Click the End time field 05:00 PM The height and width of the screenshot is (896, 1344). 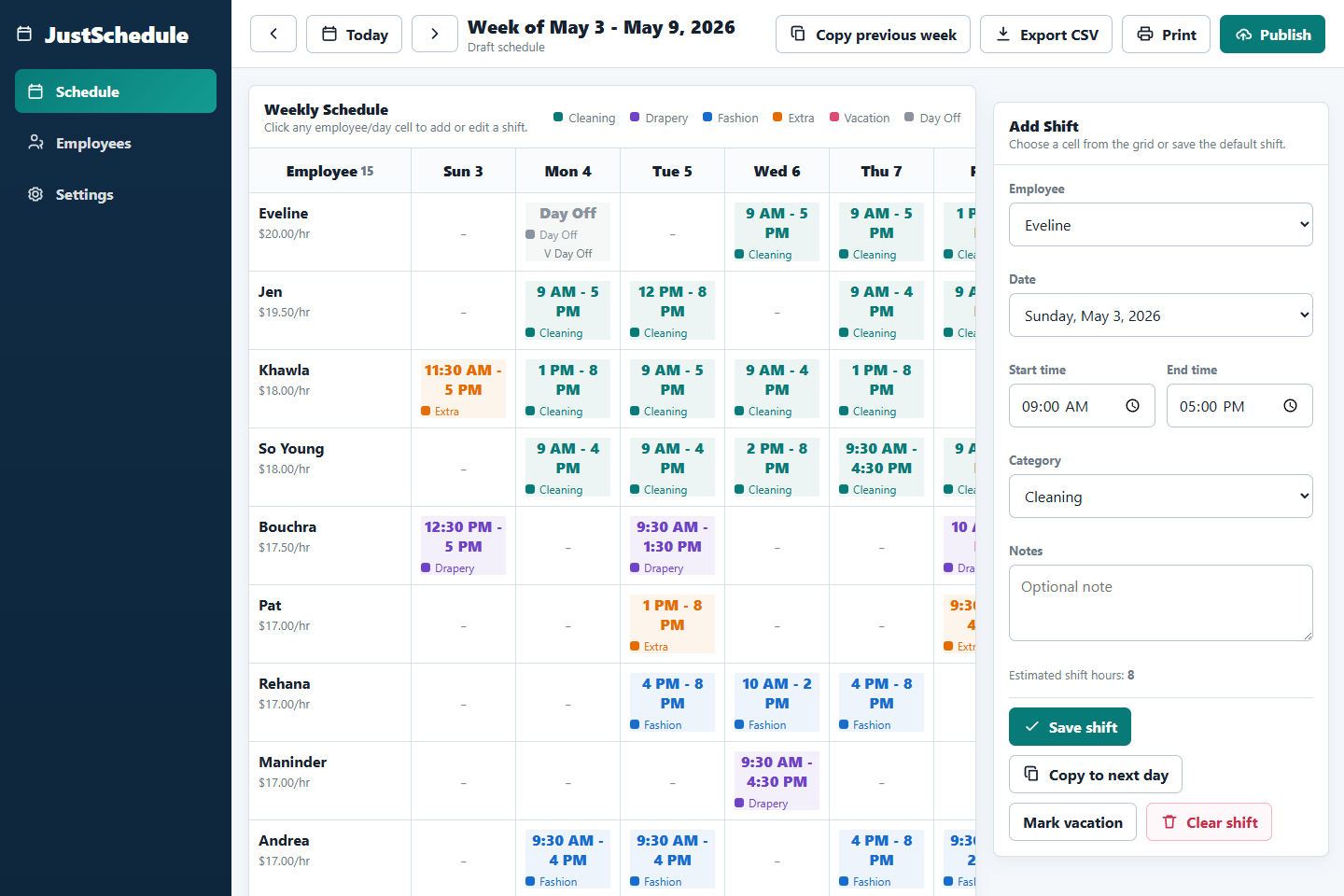point(1239,406)
